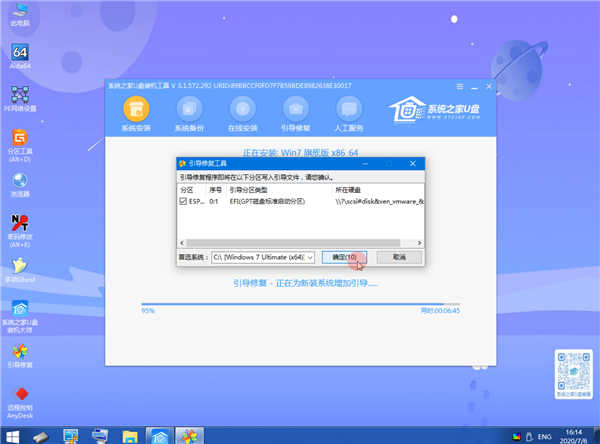Image resolution: width=600 pixels, height=444 pixels.
Task: Switch the ENG input language indicator
Action: [x=544, y=437]
